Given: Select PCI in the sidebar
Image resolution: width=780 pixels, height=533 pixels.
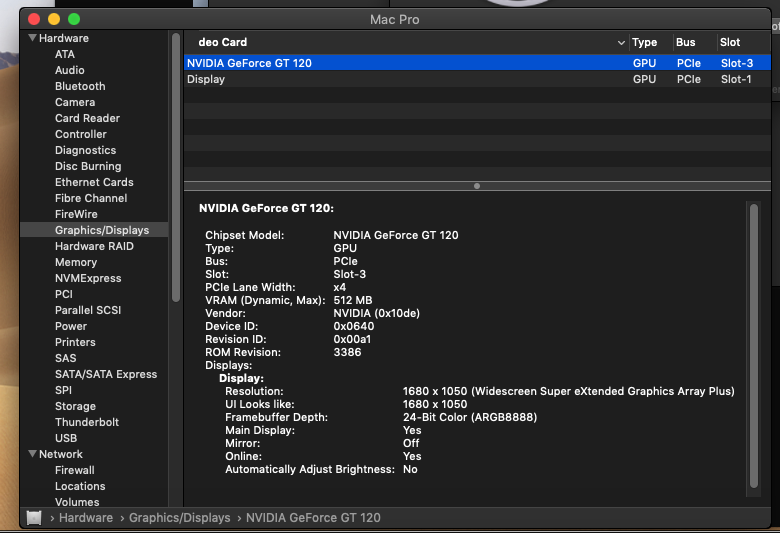Looking at the screenshot, I should (64, 294).
